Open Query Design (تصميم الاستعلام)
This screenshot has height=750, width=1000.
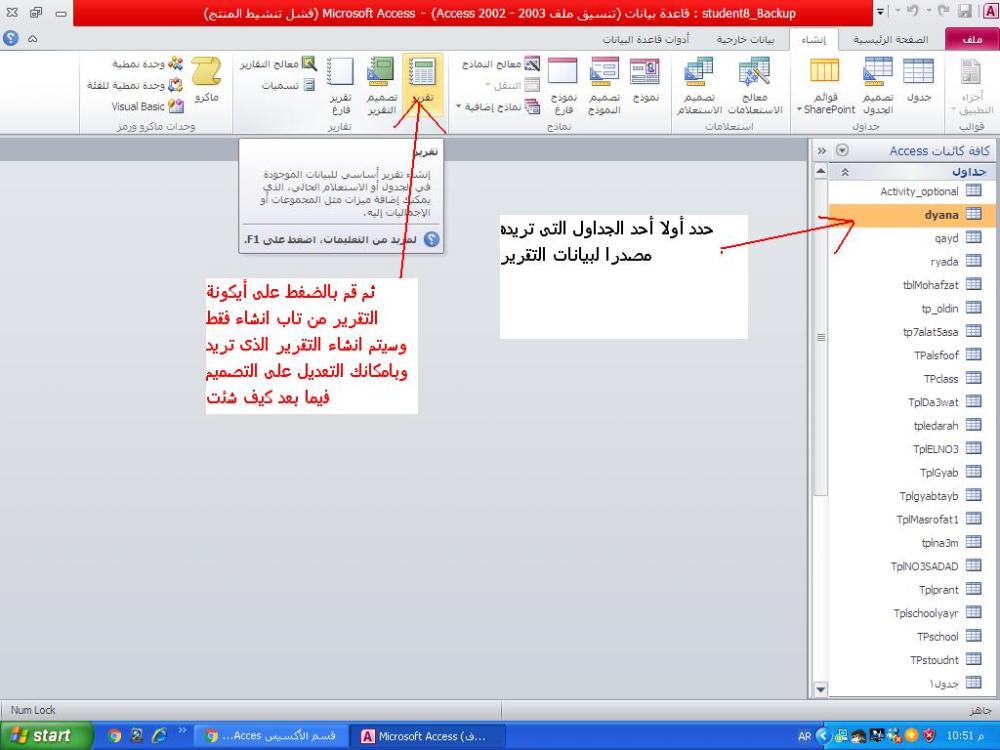point(699,86)
